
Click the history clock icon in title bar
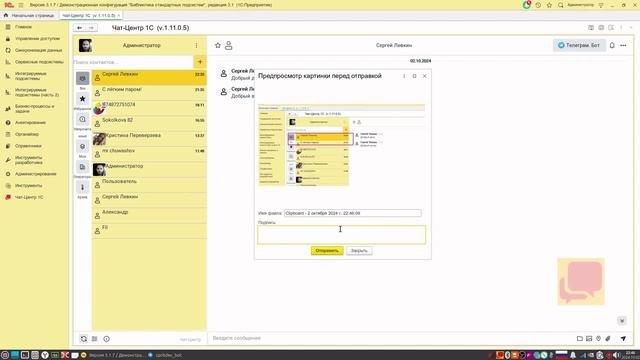click(x=538, y=5)
